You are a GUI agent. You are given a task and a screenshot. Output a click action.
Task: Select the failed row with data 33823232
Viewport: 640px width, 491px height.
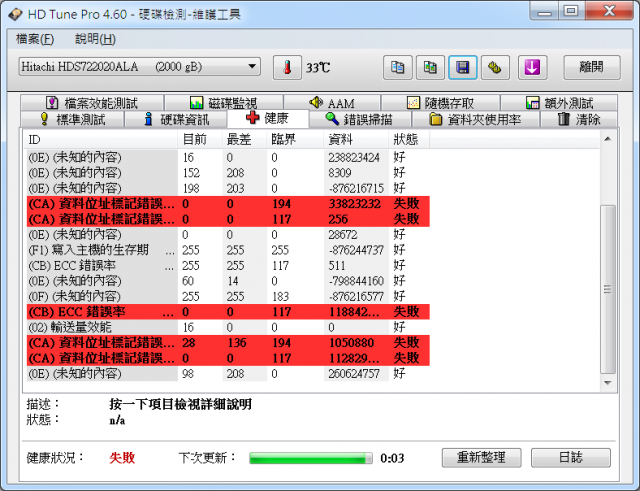coord(228,204)
